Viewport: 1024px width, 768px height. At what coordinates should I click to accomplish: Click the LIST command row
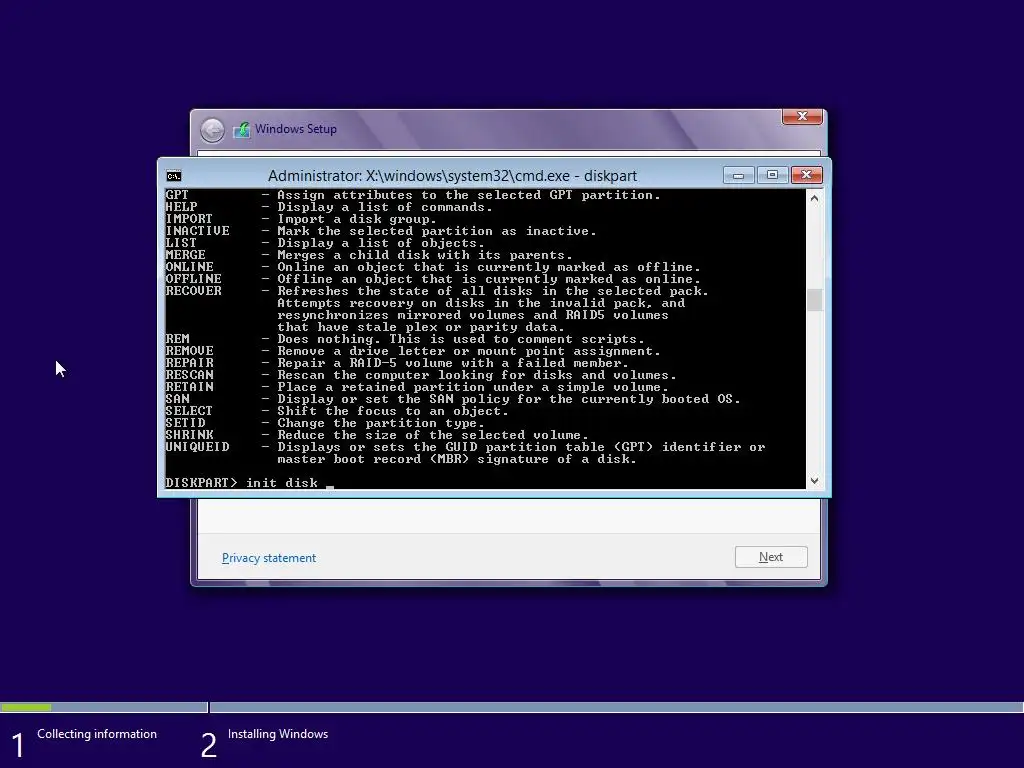[x=325, y=243]
